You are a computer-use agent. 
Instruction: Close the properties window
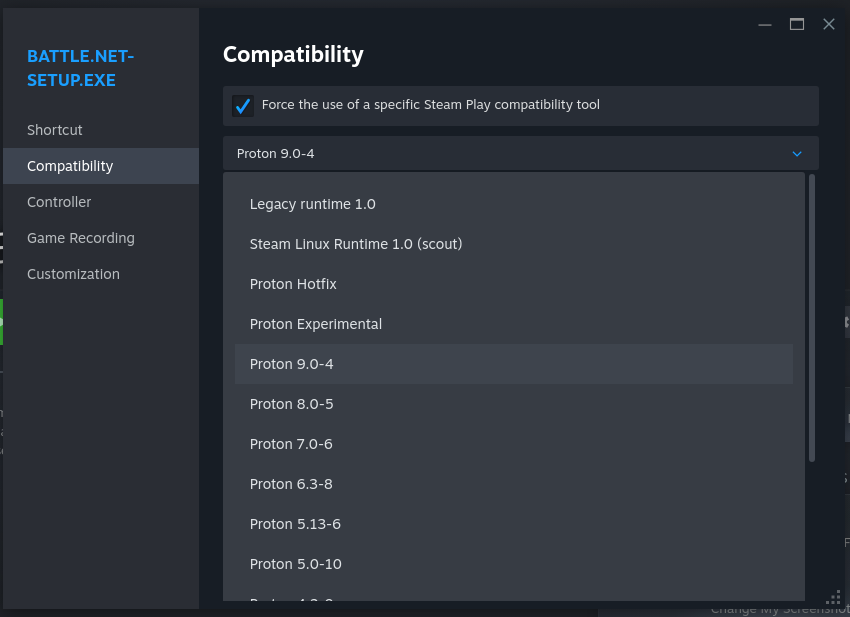point(829,25)
